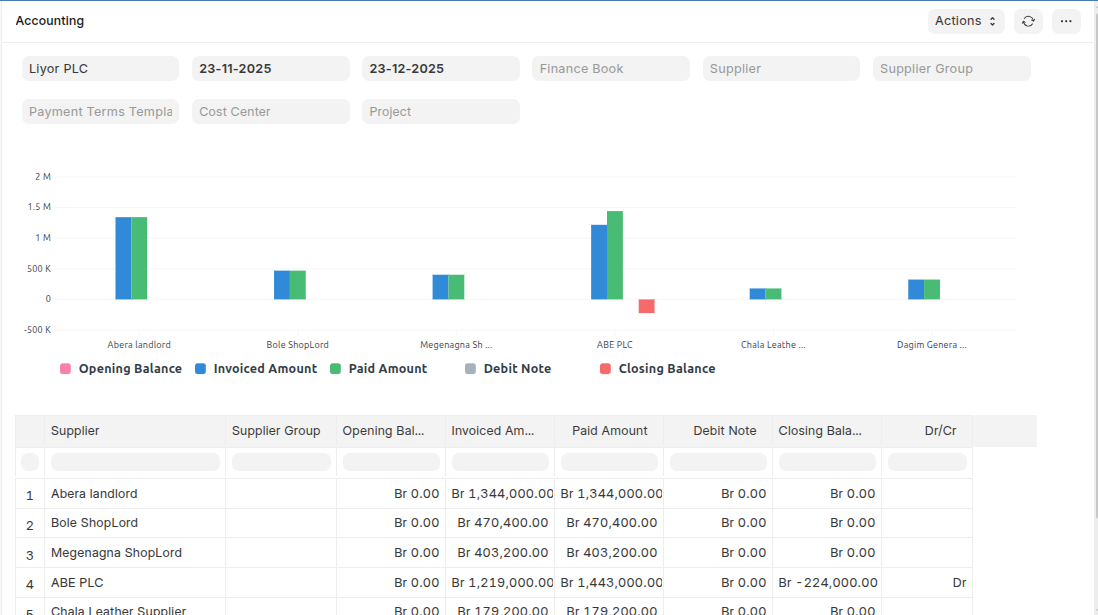1098x615 pixels.
Task: Click the Project filter field
Action: [x=440, y=112]
